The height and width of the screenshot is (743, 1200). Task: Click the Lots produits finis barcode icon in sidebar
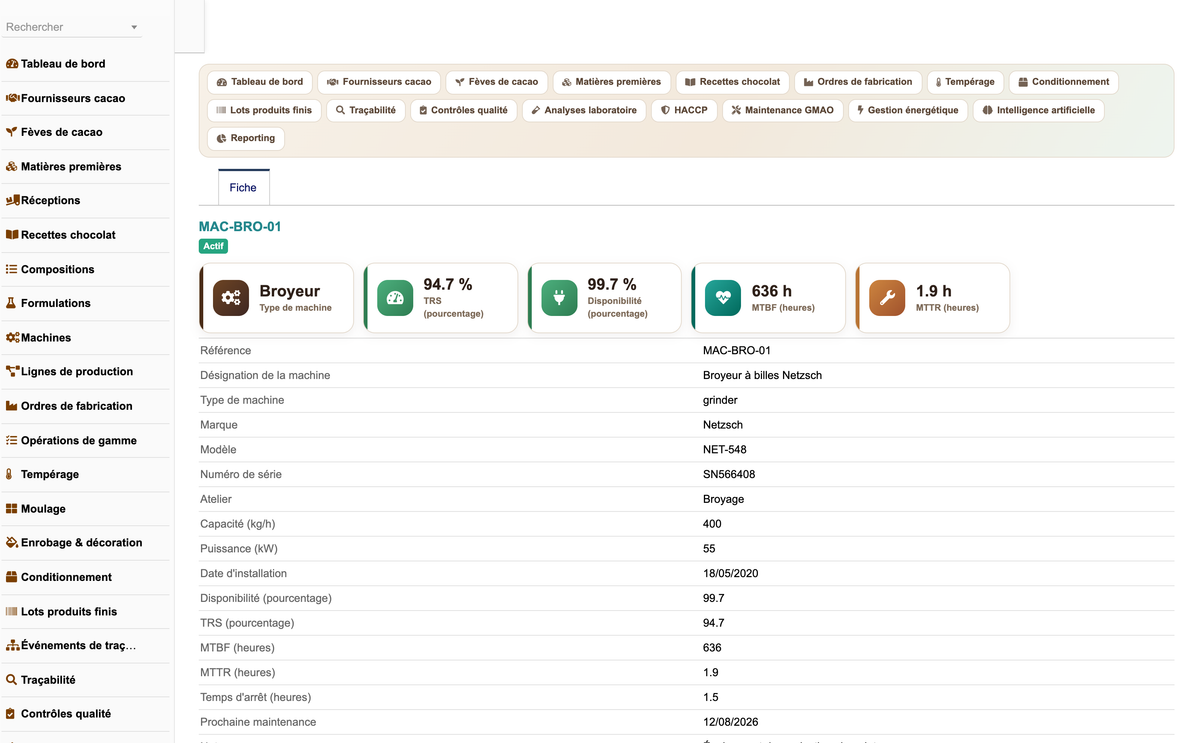(12, 611)
